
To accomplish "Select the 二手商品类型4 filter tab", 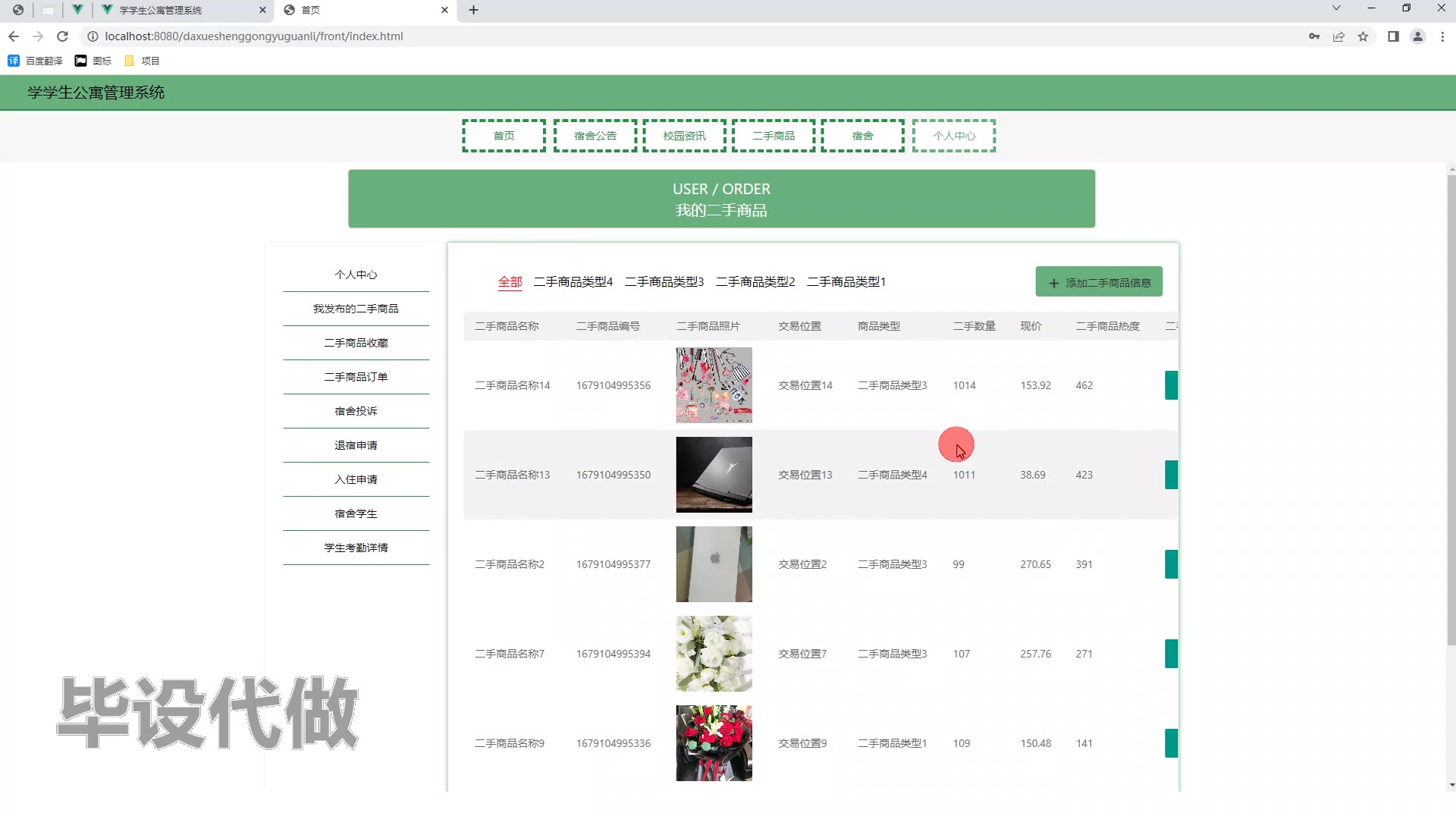I will [x=573, y=282].
